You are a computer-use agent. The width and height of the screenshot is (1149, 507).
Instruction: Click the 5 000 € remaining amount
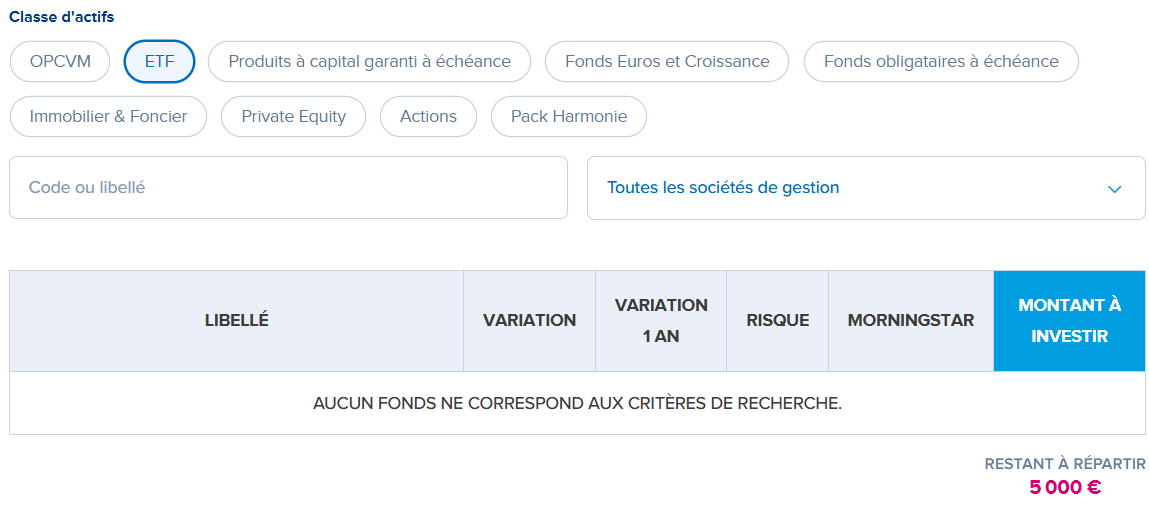point(1065,487)
